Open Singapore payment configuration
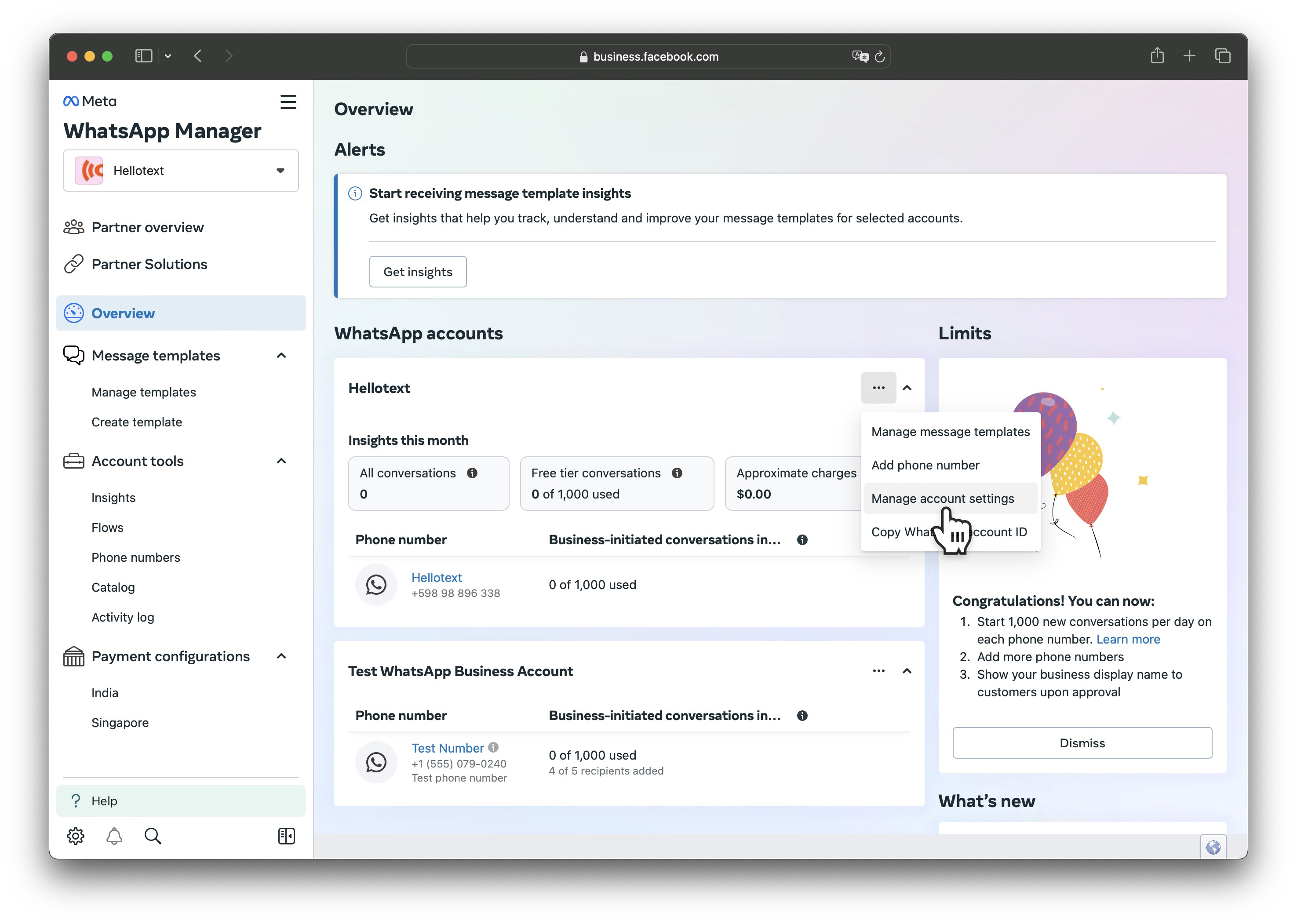 click(x=120, y=723)
